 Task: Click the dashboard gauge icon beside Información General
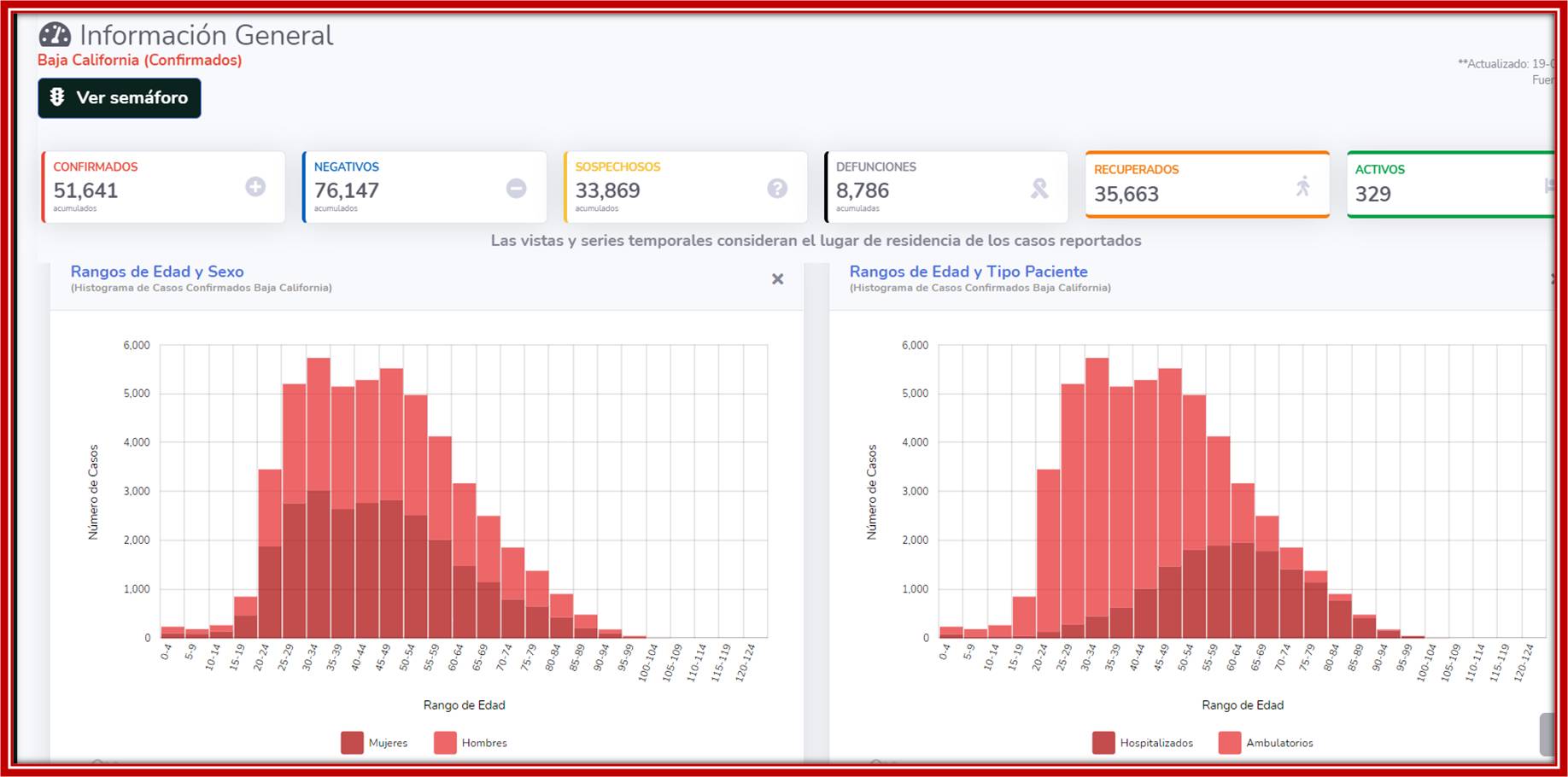55,35
